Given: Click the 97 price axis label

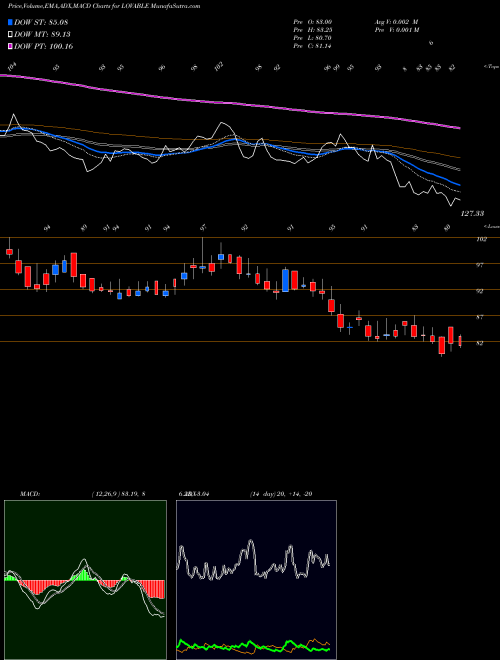Looking at the screenshot, I should 479,265.
